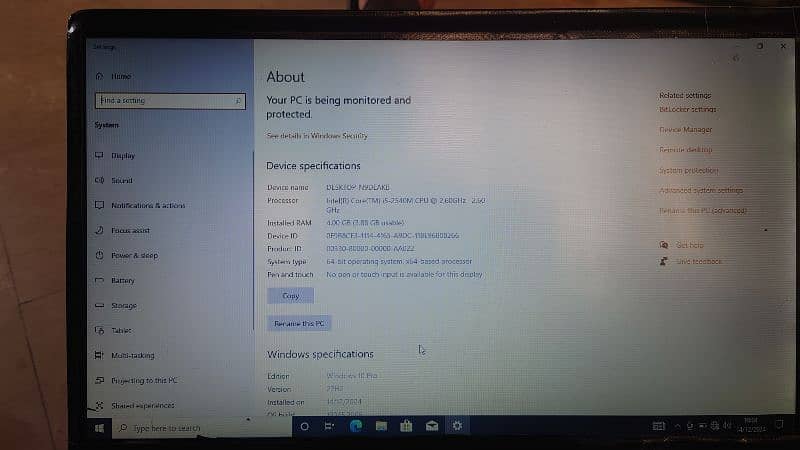Click the Projecting to this PC icon
The image size is (800, 450).
click(99, 380)
